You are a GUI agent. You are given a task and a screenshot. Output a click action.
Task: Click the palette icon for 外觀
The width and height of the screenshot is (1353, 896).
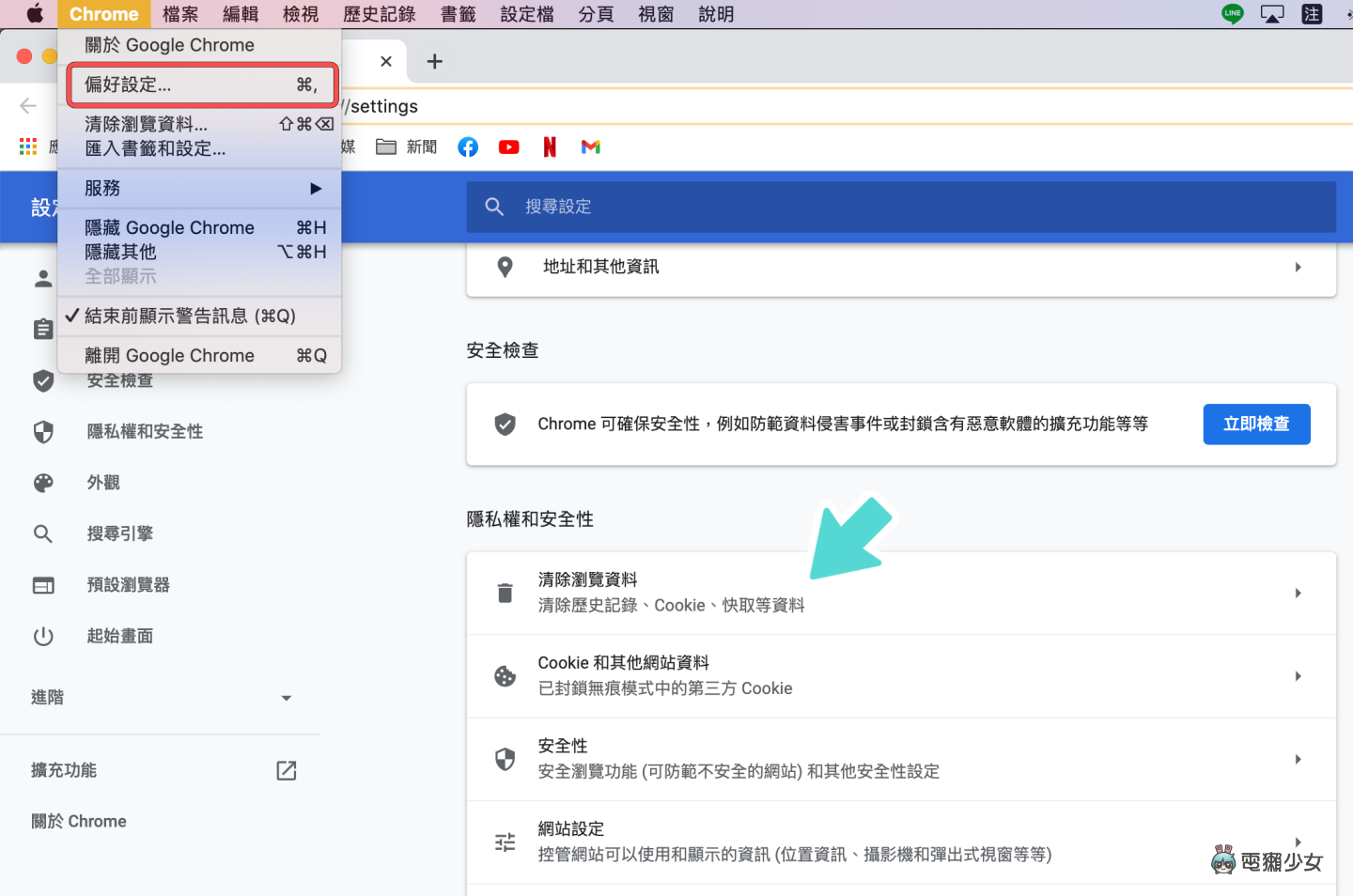point(43,483)
